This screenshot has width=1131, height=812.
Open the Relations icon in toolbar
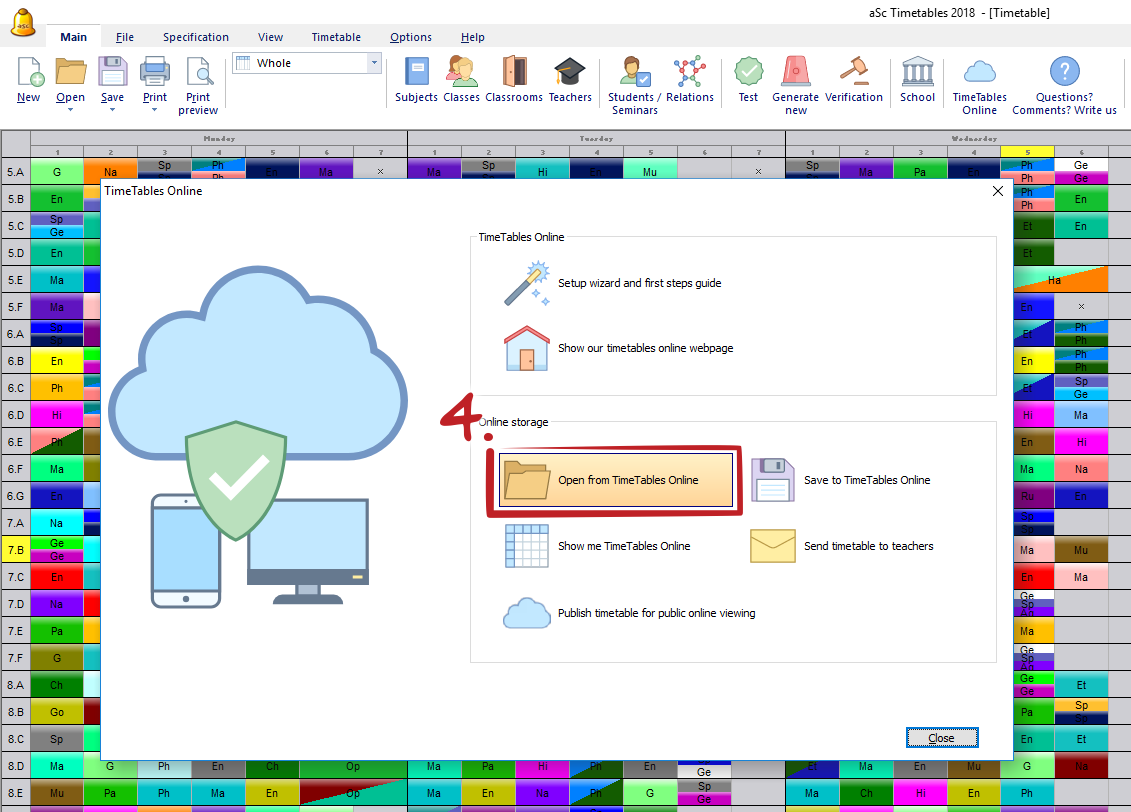coord(689,73)
